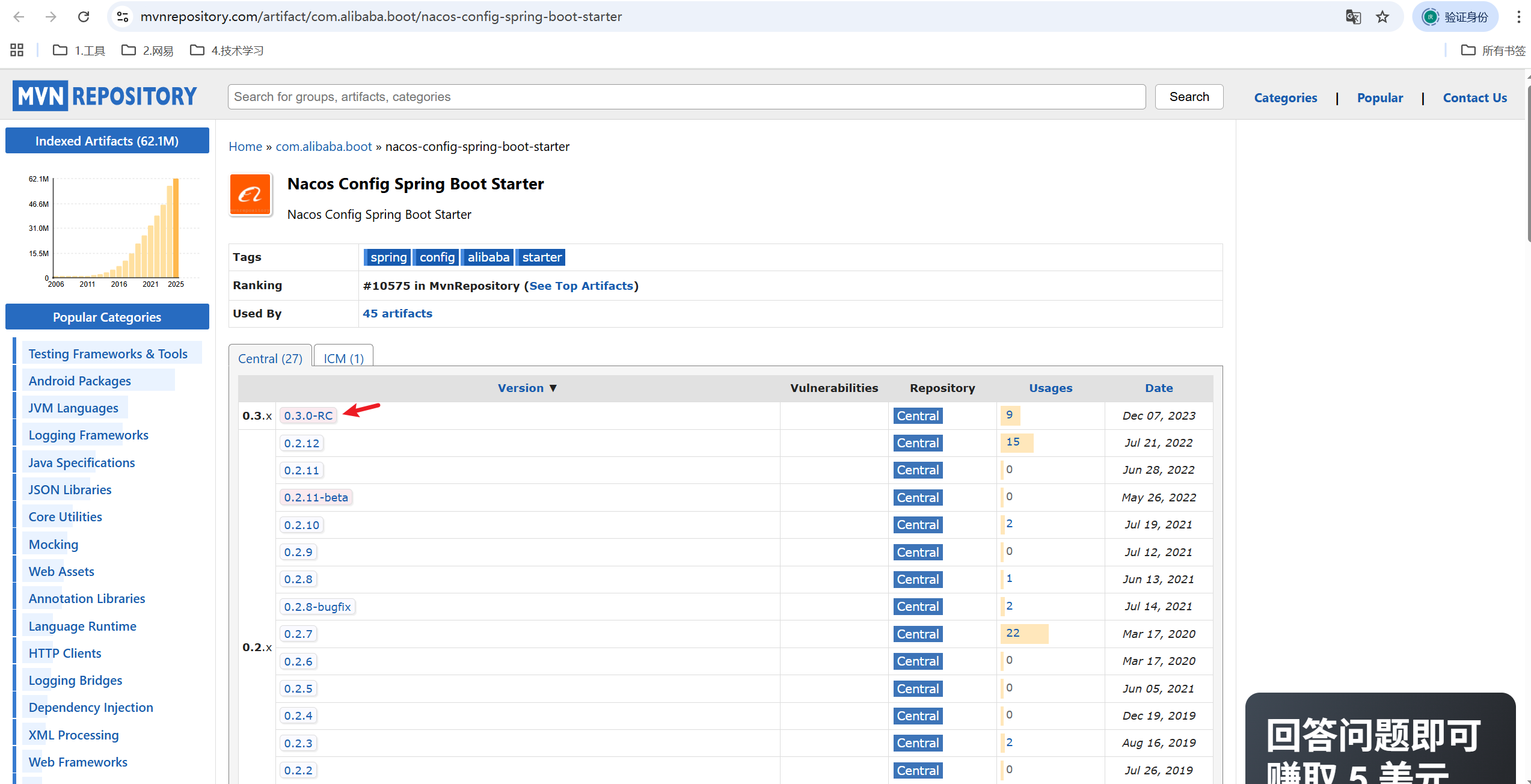Click the MVN Repository logo
Screen dimensions: 1531x784
(105, 96)
